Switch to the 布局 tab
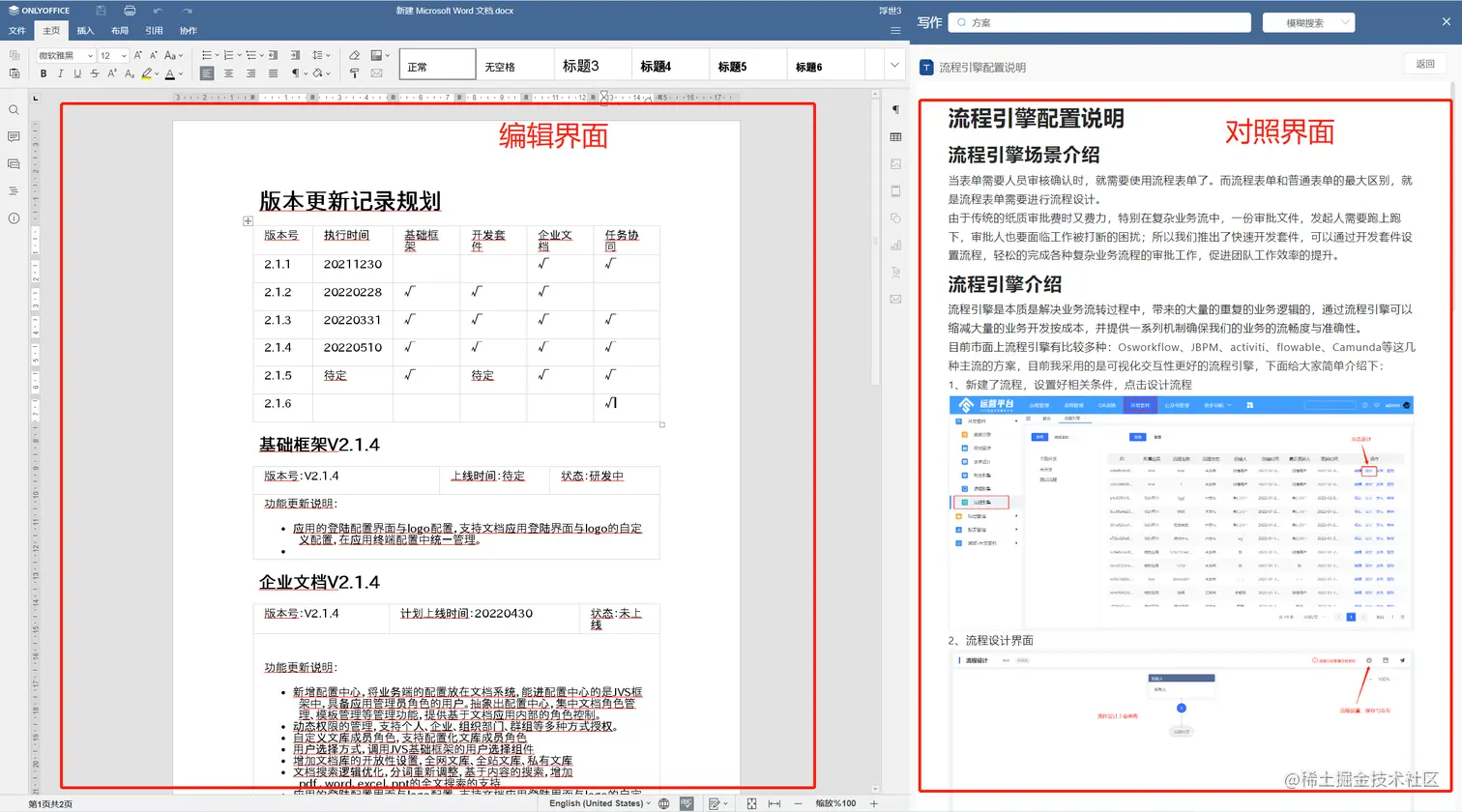This screenshot has height=812, width=1462. click(x=120, y=31)
